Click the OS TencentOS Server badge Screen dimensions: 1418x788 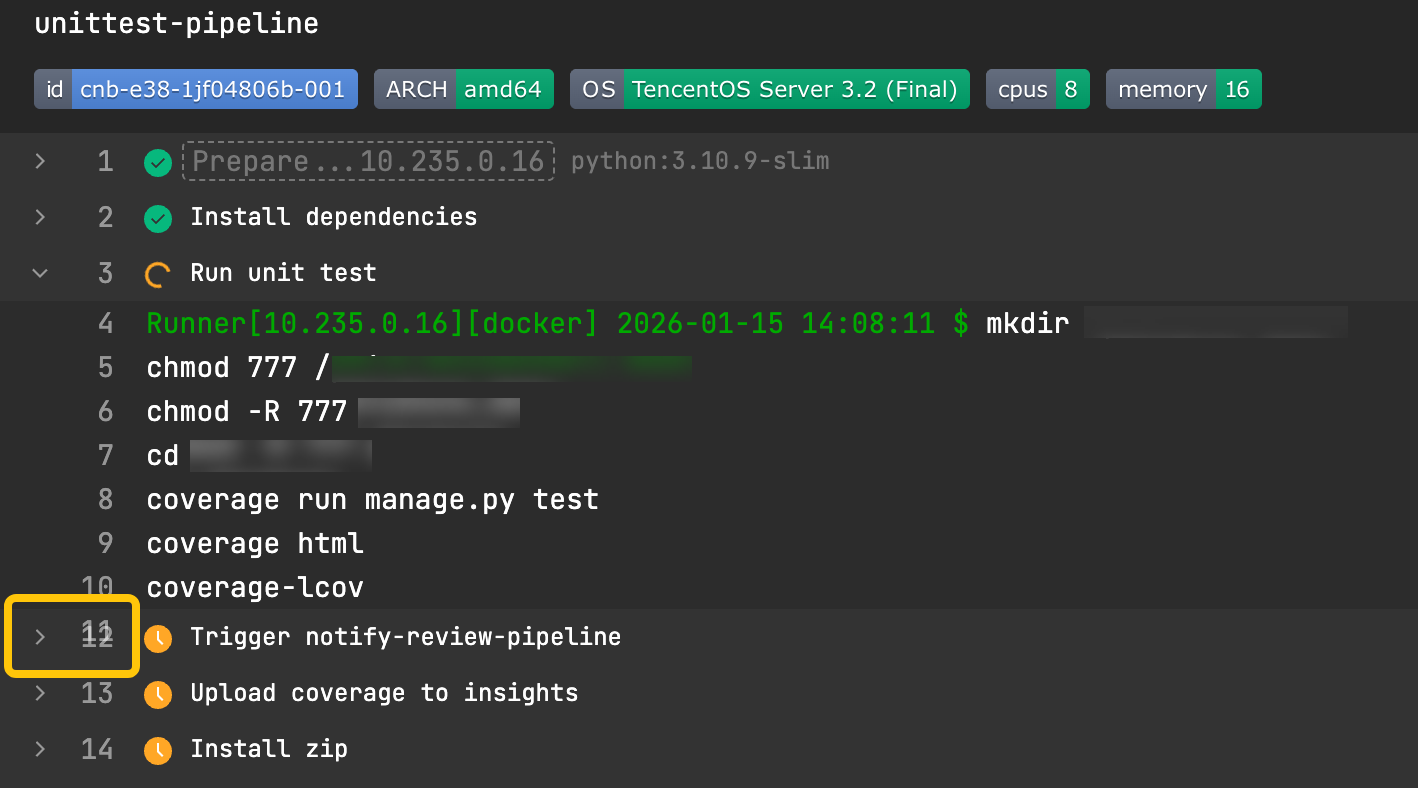(x=769, y=89)
